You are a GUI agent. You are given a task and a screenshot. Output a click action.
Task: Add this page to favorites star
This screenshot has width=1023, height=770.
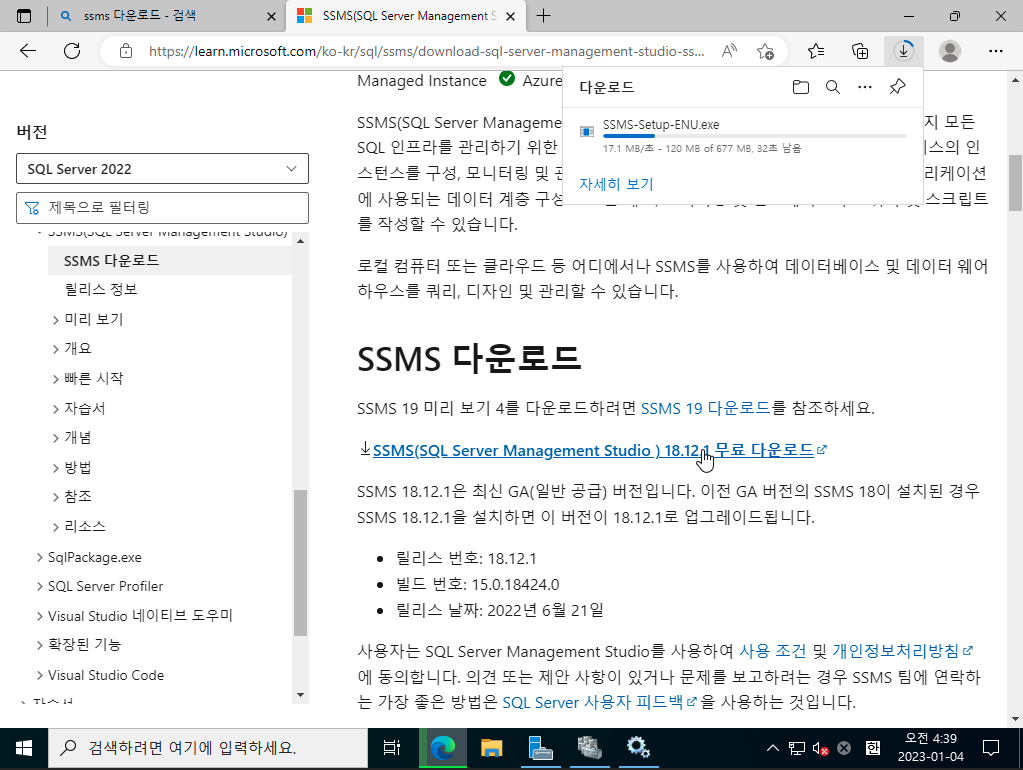(x=765, y=51)
